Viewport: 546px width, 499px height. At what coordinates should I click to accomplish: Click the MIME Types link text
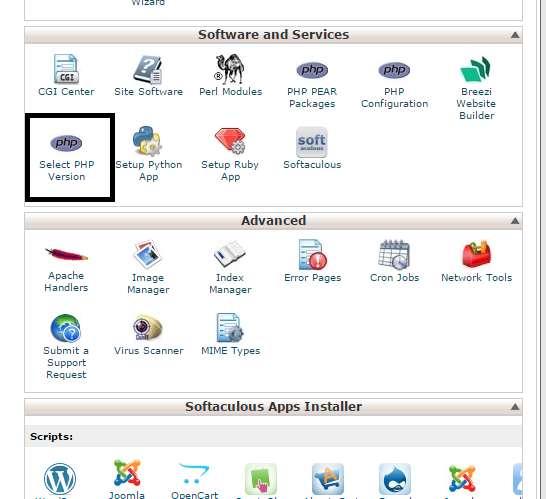click(231, 351)
